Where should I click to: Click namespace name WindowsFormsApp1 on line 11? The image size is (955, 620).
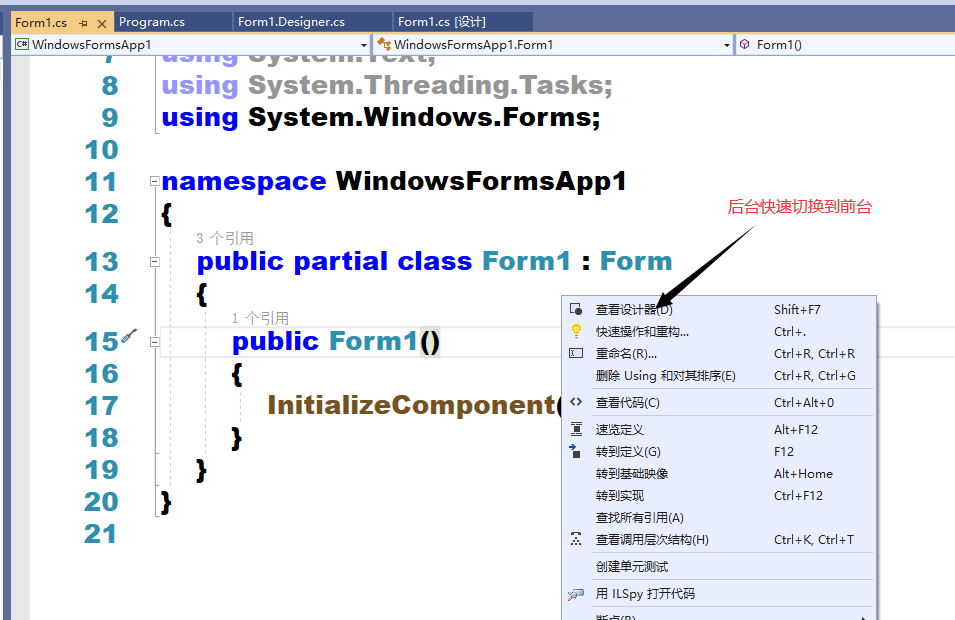pyautogui.click(x=481, y=181)
